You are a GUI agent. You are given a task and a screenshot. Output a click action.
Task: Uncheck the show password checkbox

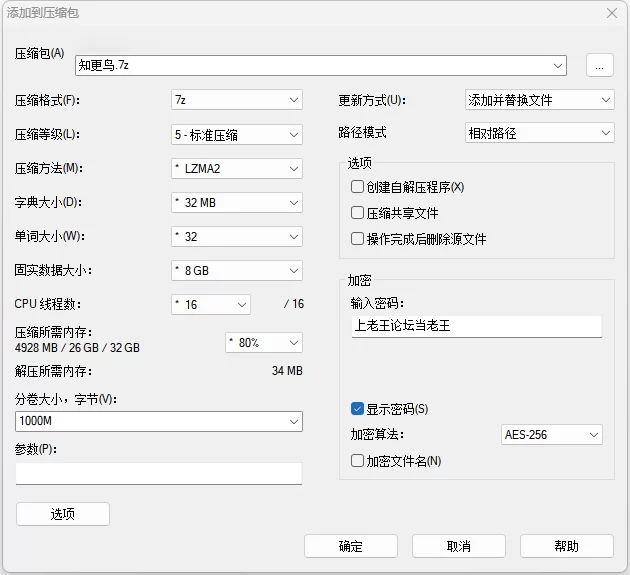pyautogui.click(x=358, y=409)
